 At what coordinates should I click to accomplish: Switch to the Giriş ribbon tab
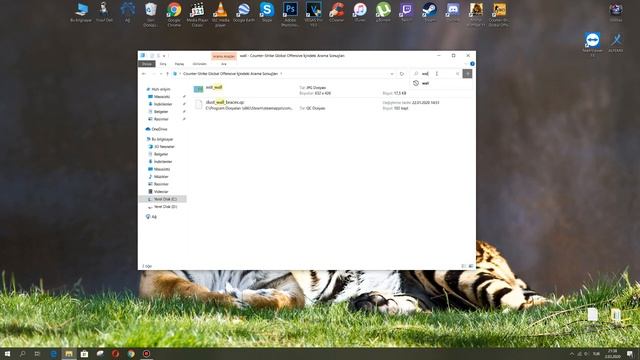[x=163, y=64]
